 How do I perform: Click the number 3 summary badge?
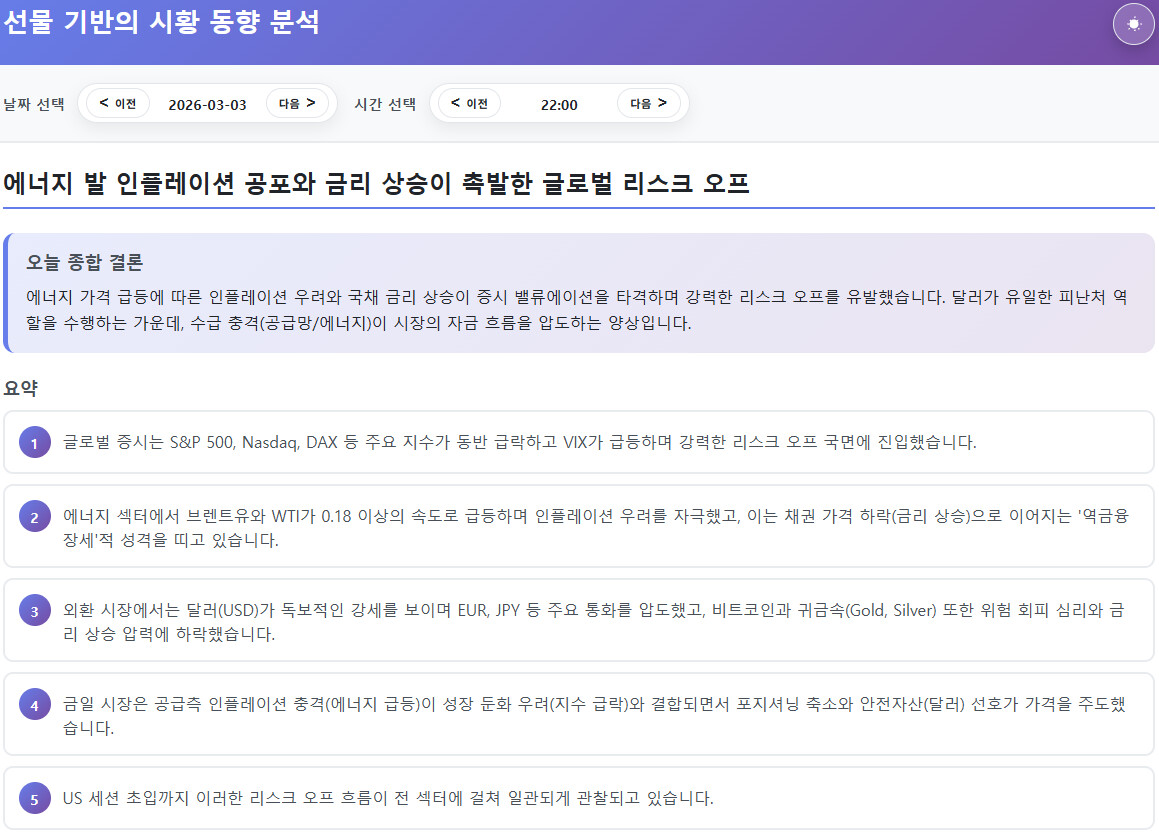point(34,611)
